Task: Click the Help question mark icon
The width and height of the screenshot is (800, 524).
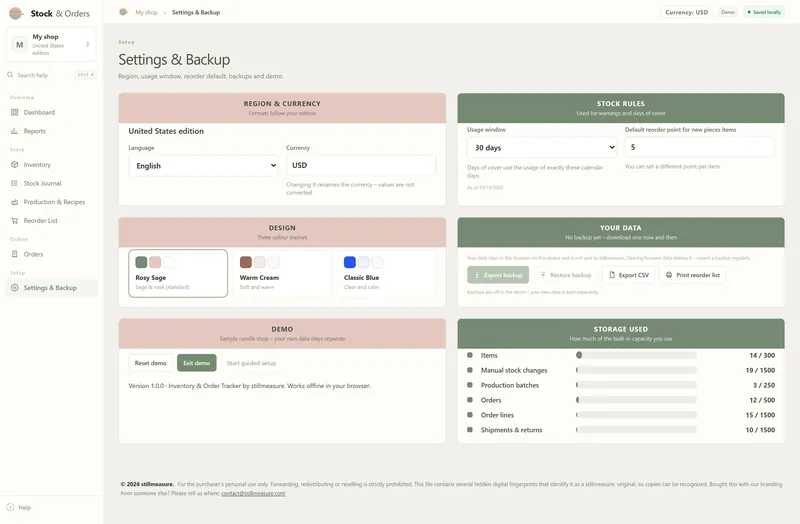Action: click(x=10, y=507)
